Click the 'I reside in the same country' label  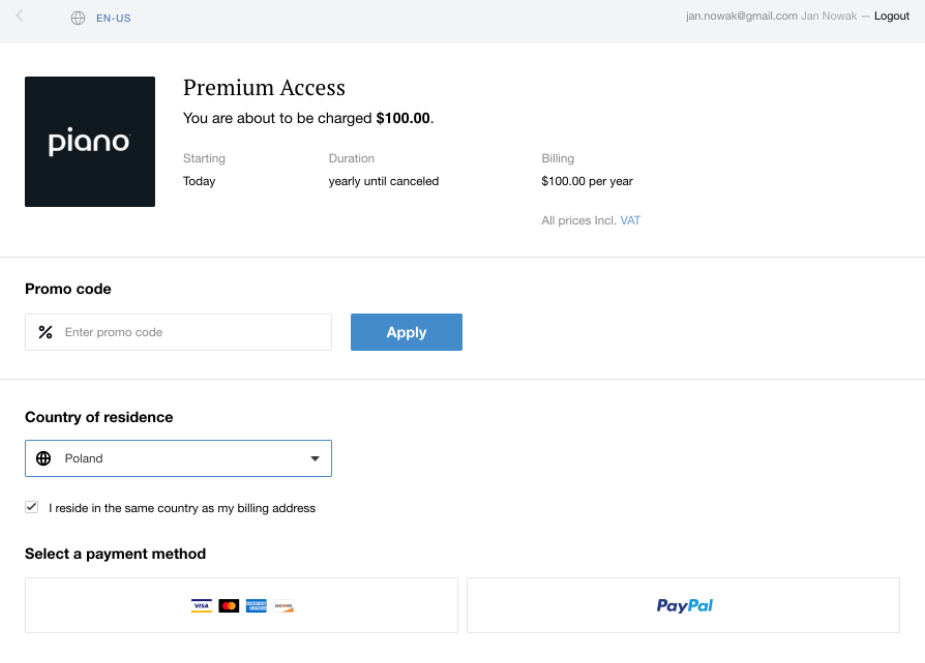click(x=182, y=508)
